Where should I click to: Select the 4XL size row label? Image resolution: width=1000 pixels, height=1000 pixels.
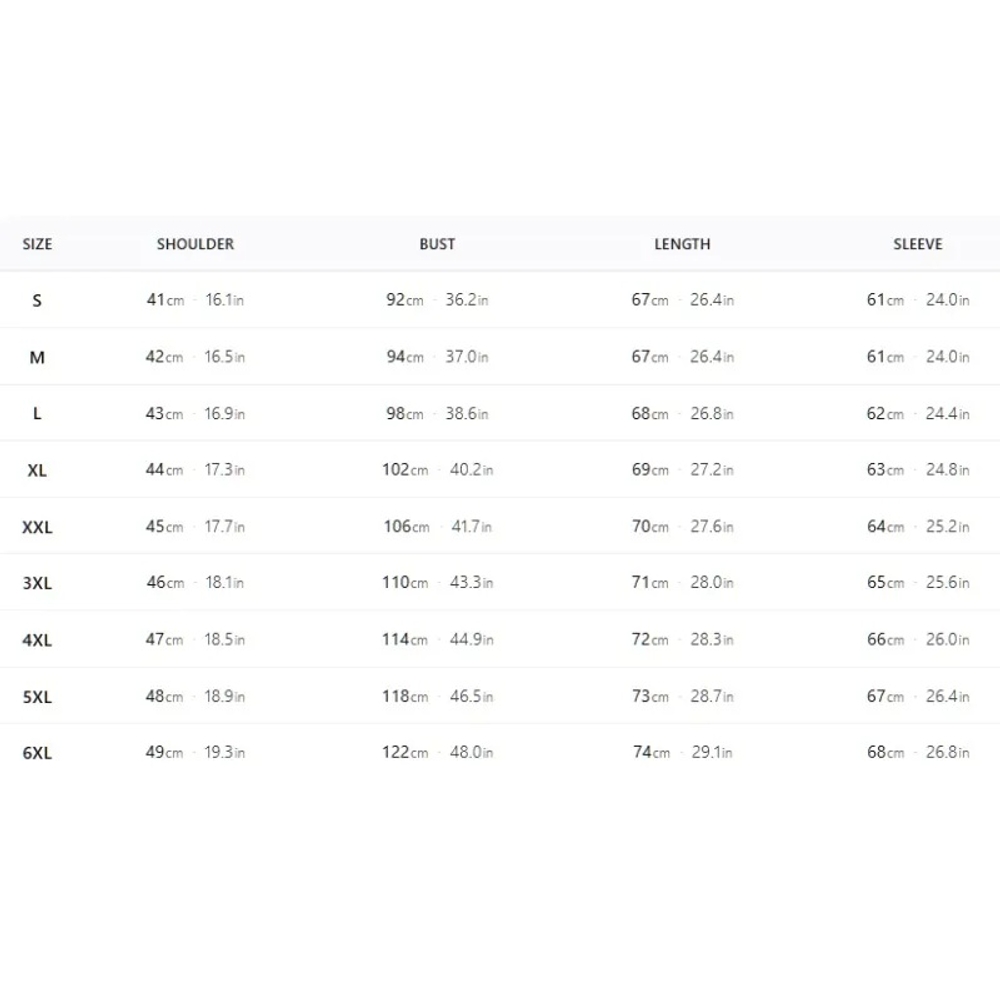pyautogui.click(x=37, y=640)
